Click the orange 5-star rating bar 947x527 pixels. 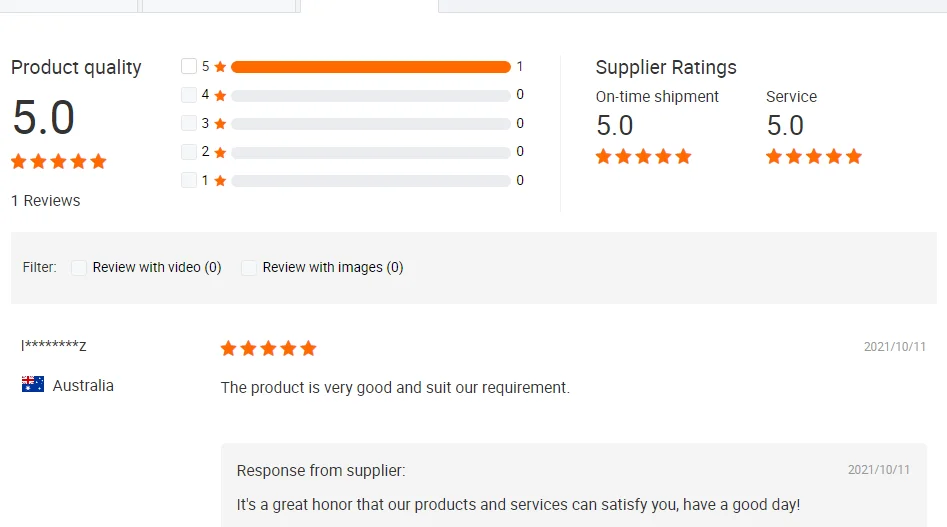pos(370,67)
